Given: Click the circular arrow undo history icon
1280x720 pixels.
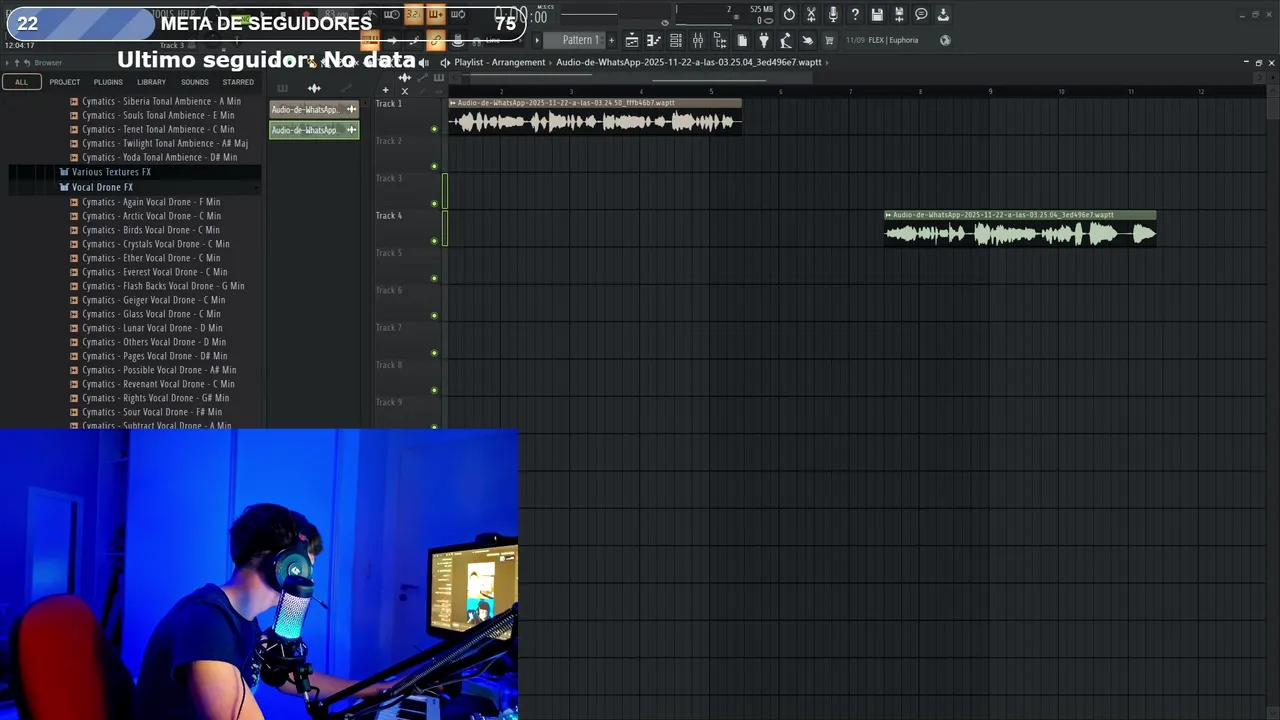Looking at the screenshot, I should (789, 14).
